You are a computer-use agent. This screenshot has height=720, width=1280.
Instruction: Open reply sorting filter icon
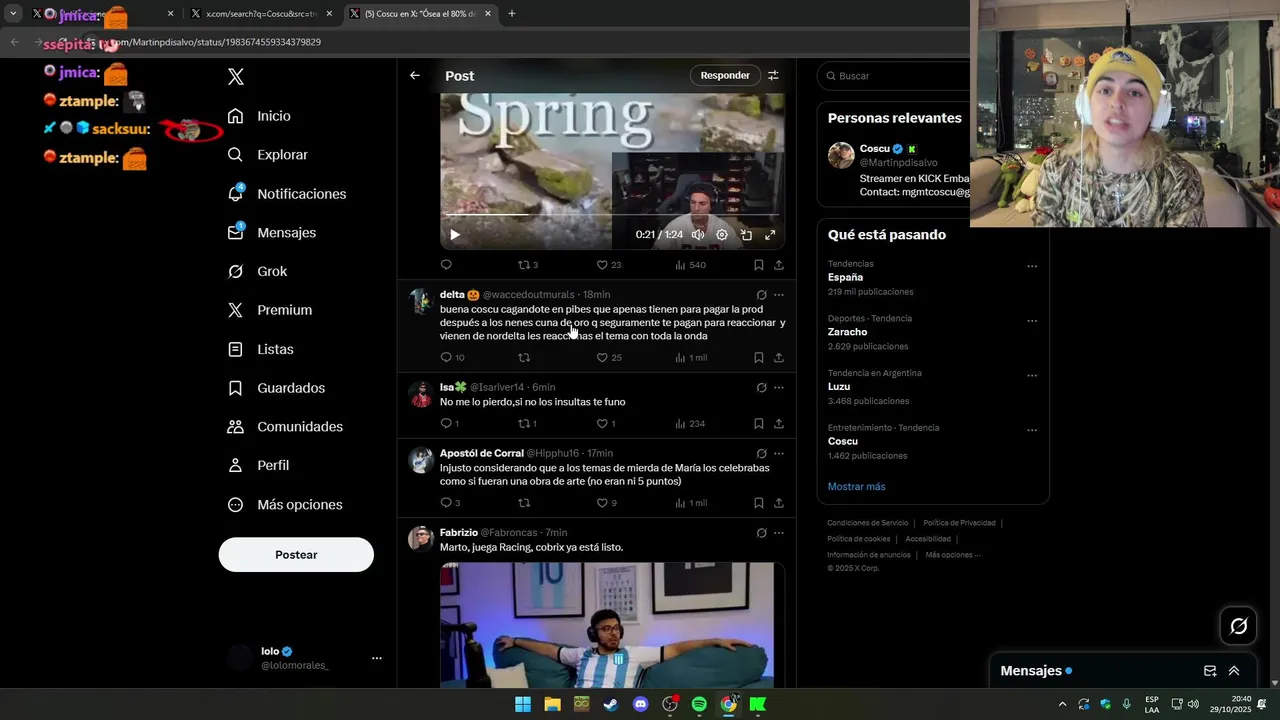click(773, 75)
